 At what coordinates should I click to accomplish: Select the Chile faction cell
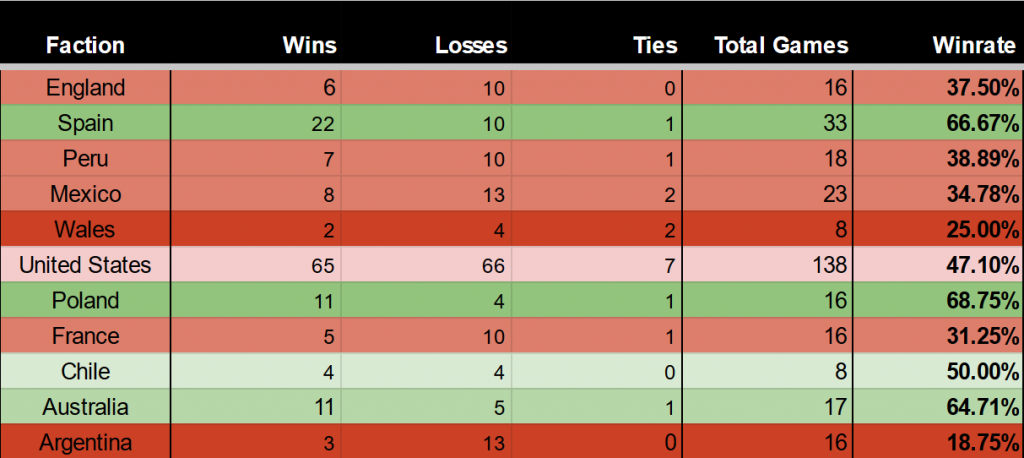pos(85,372)
